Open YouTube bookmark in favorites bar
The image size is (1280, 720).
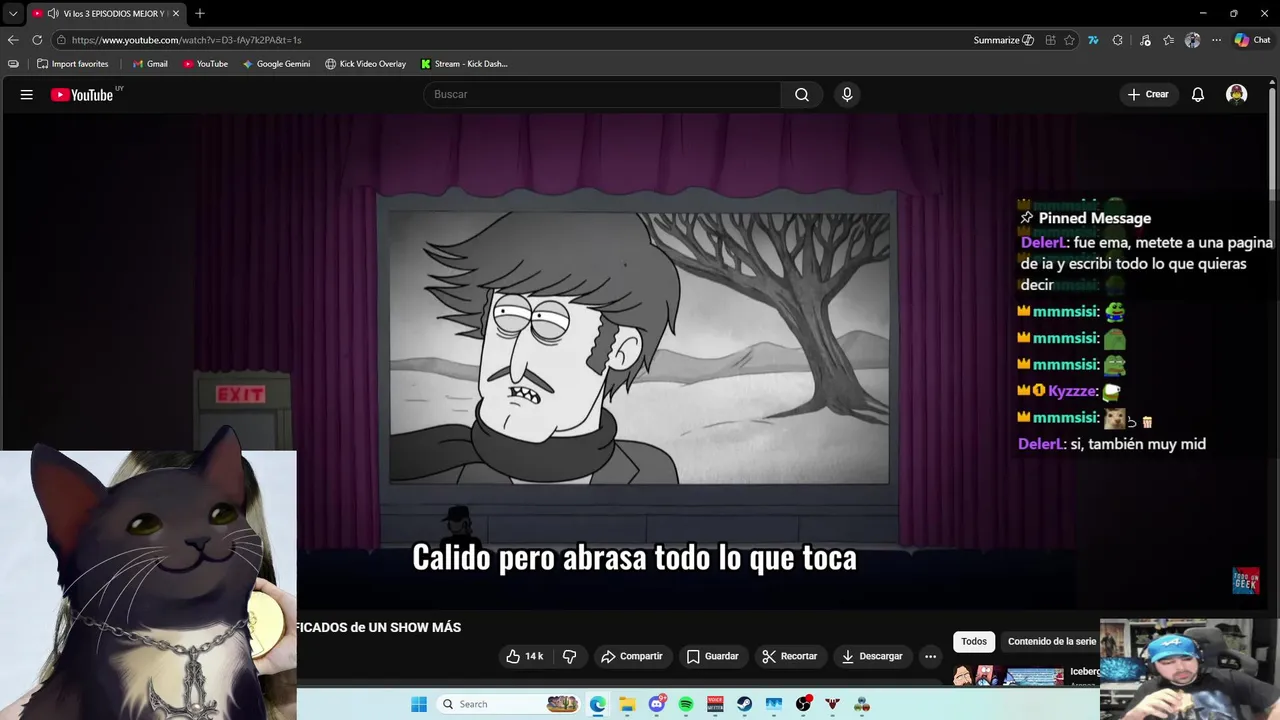tap(205, 64)
